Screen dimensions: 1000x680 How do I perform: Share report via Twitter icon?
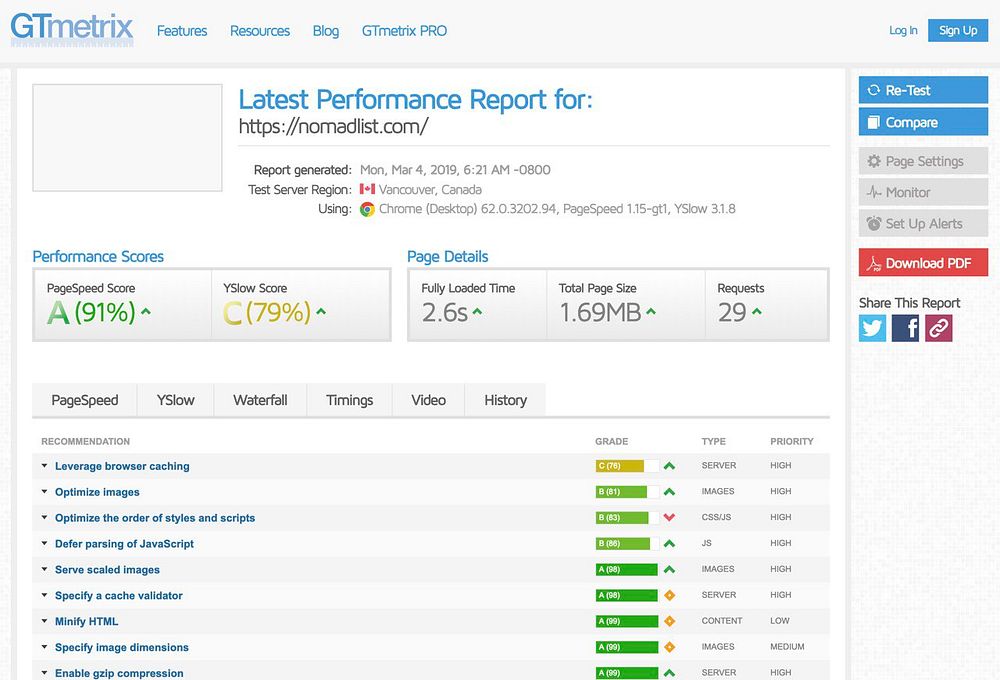click(872, 328)
